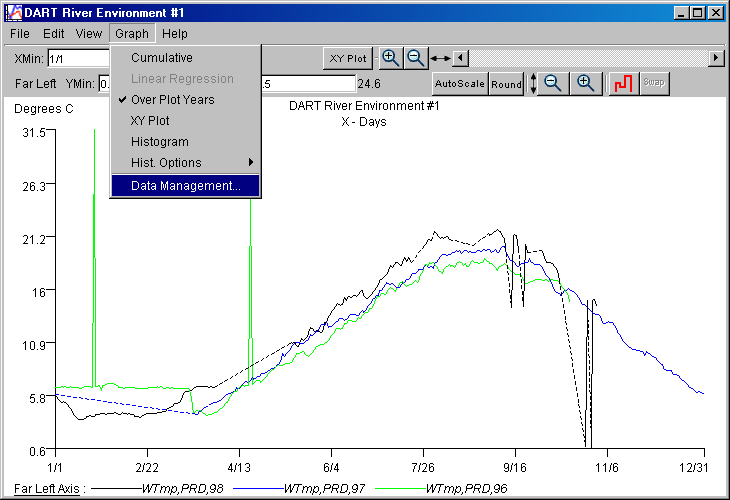This screenshot has width=730, height=500.
Task: Click the vertical zoom in magnifier
Action: click(x=586, y=84)
